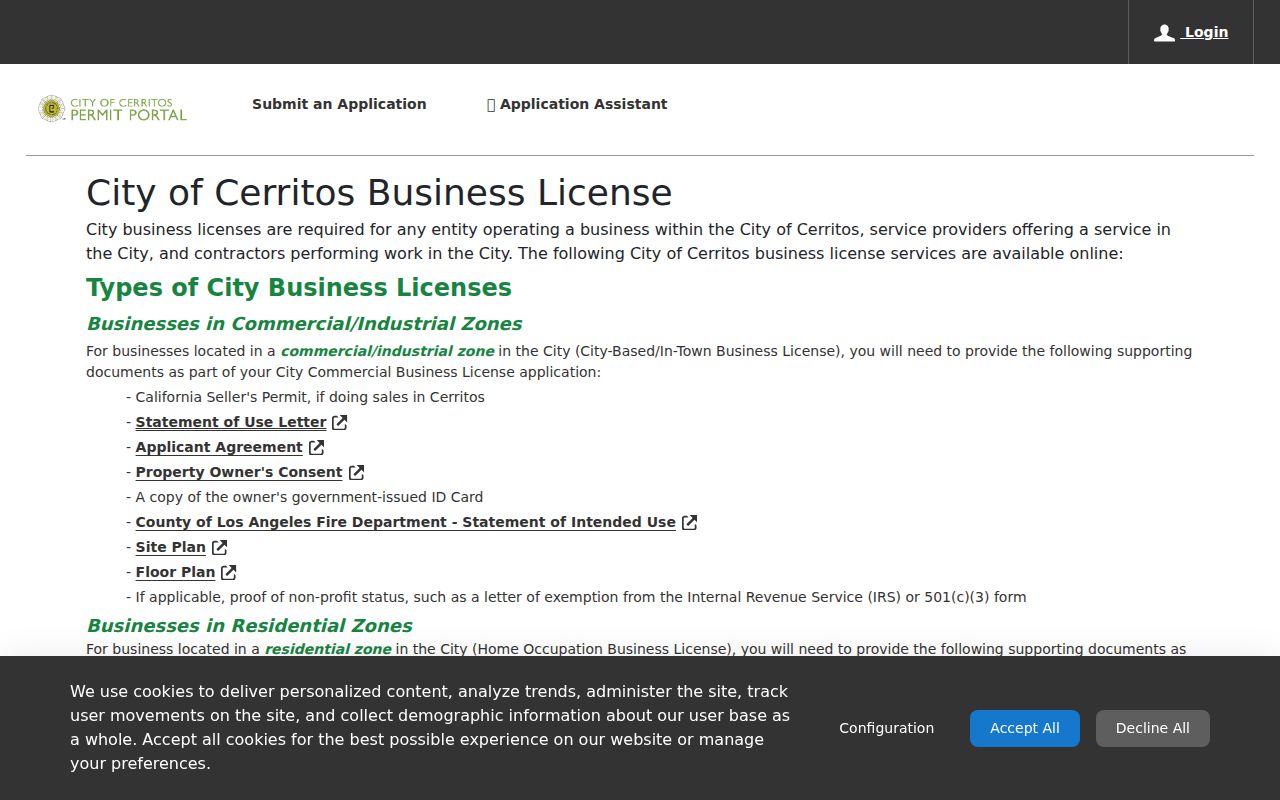
Task: Click Businesses in Commercial/Industrial Zones subheading
Action: 304,323
